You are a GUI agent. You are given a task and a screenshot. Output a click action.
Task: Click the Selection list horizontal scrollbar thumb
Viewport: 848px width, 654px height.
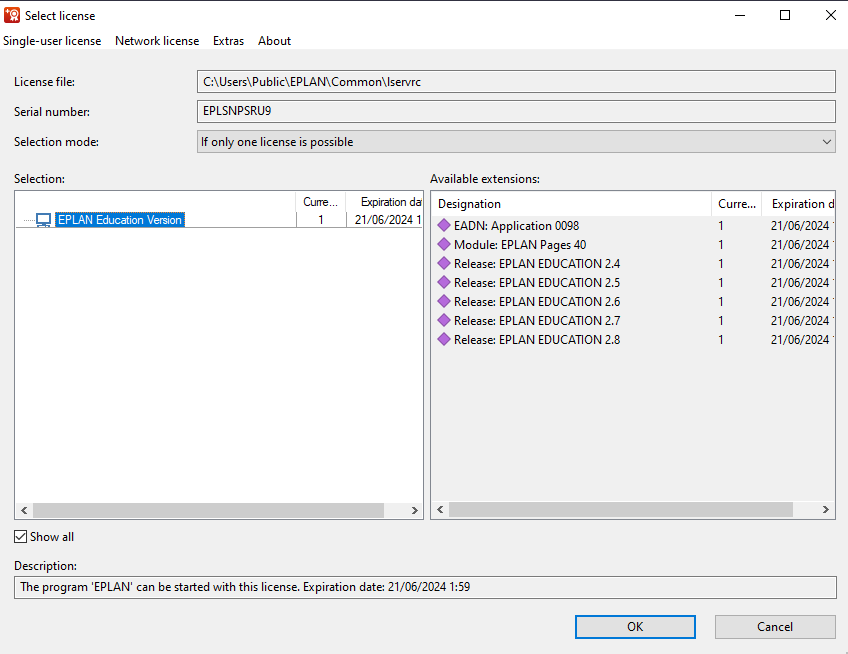coord(208,510)
